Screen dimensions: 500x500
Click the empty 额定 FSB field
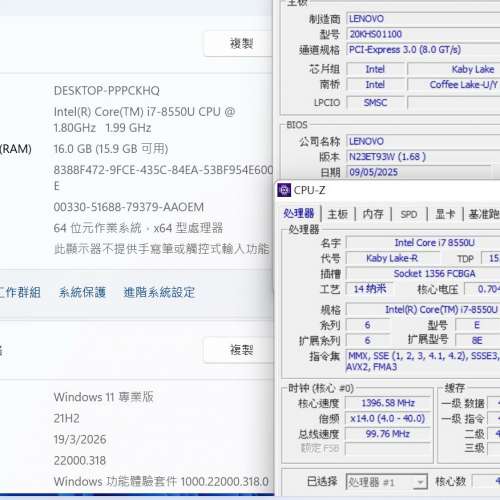388,449
